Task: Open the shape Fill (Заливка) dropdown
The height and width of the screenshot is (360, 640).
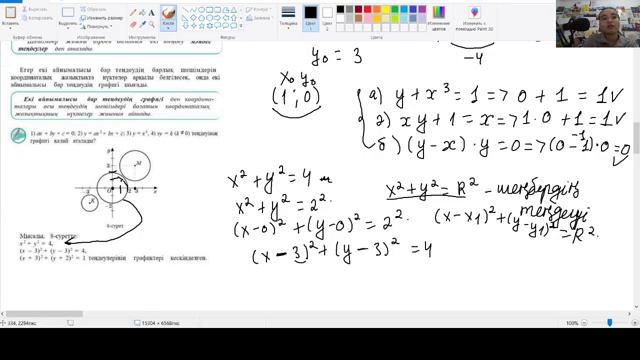Action: tap(259, 18)
